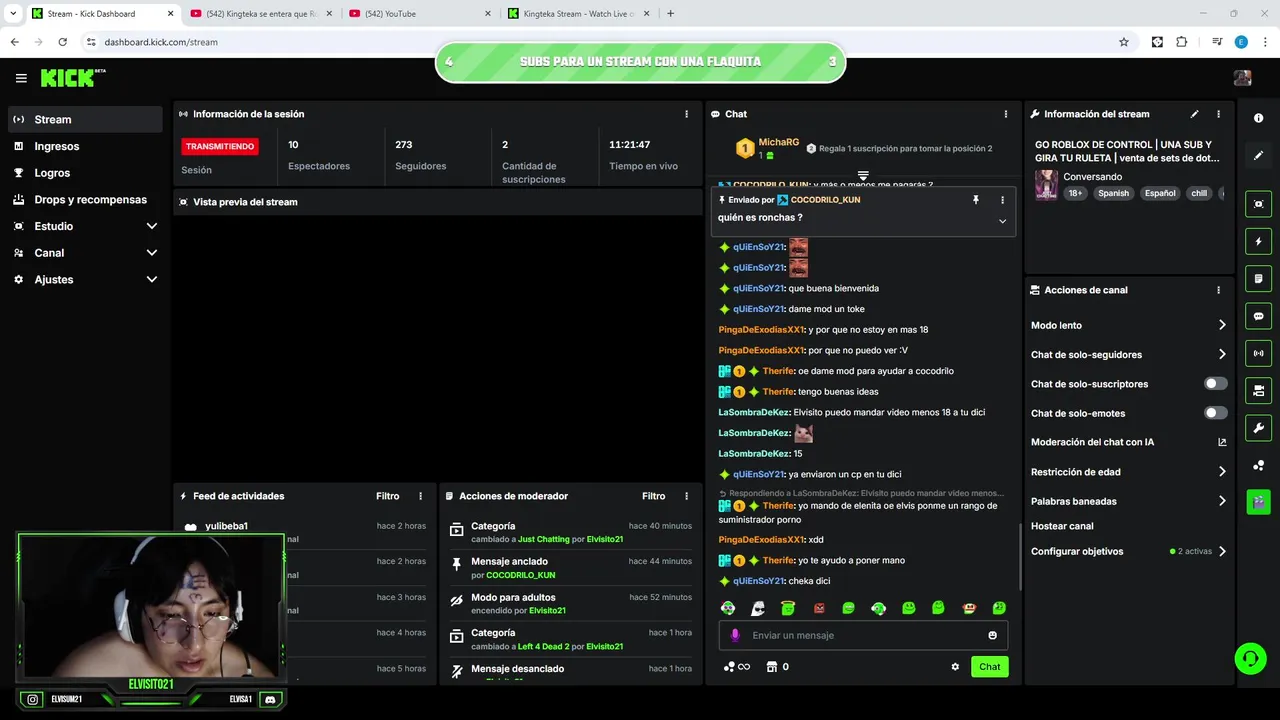
Task: Open emoji picker in message box
Action: 992,635
